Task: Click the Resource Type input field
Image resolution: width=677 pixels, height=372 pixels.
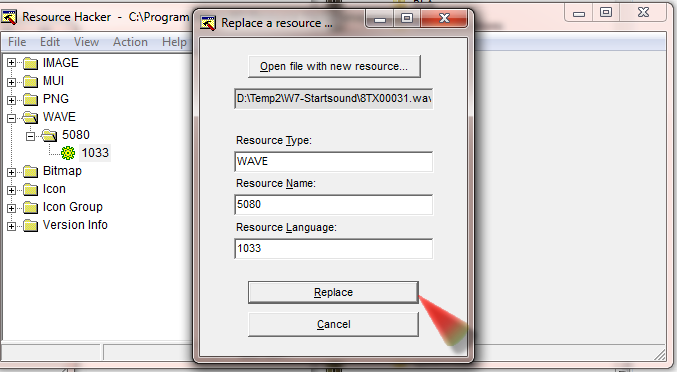Action: (x=333, y=161)
